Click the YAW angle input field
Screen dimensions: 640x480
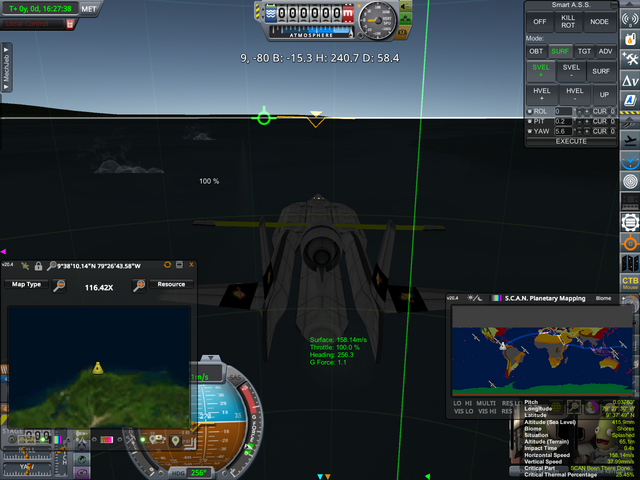click(563, 131)
